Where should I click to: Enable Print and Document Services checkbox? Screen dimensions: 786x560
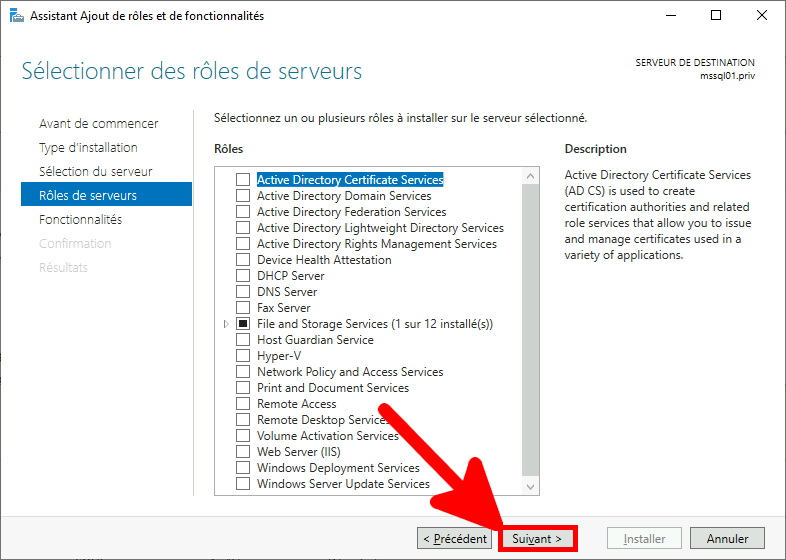pos(243,388)
